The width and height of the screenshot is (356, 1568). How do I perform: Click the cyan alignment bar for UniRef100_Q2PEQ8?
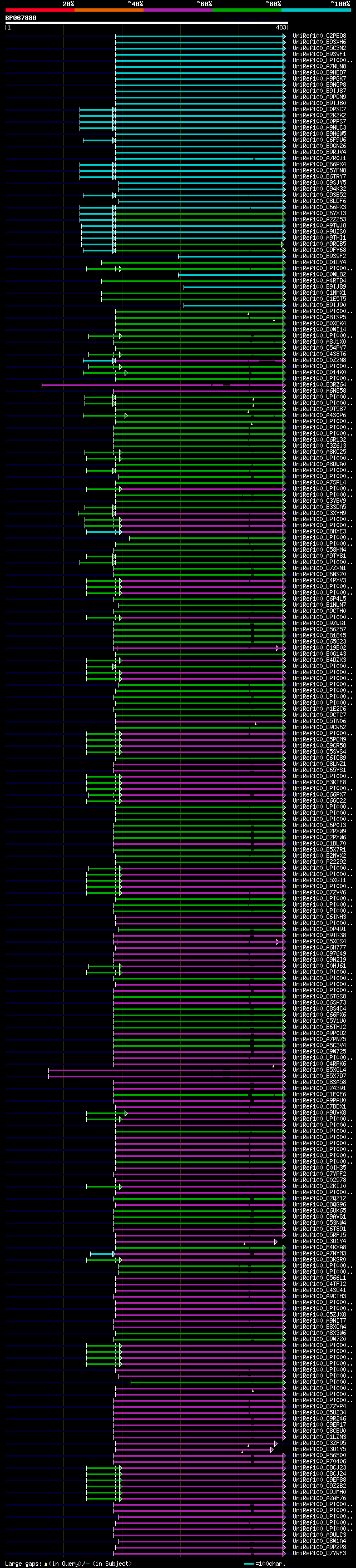200,36
